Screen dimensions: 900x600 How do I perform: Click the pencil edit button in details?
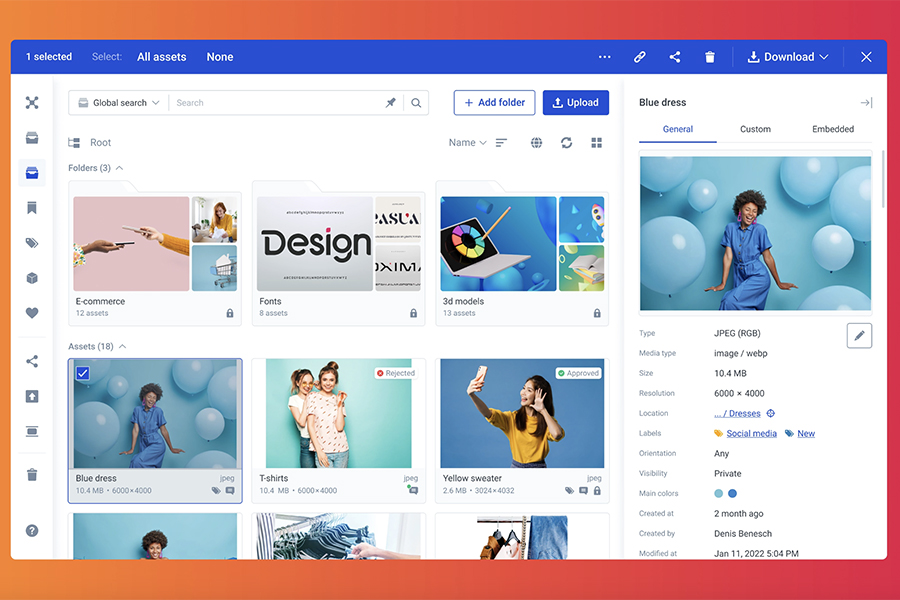coord(859,336)
